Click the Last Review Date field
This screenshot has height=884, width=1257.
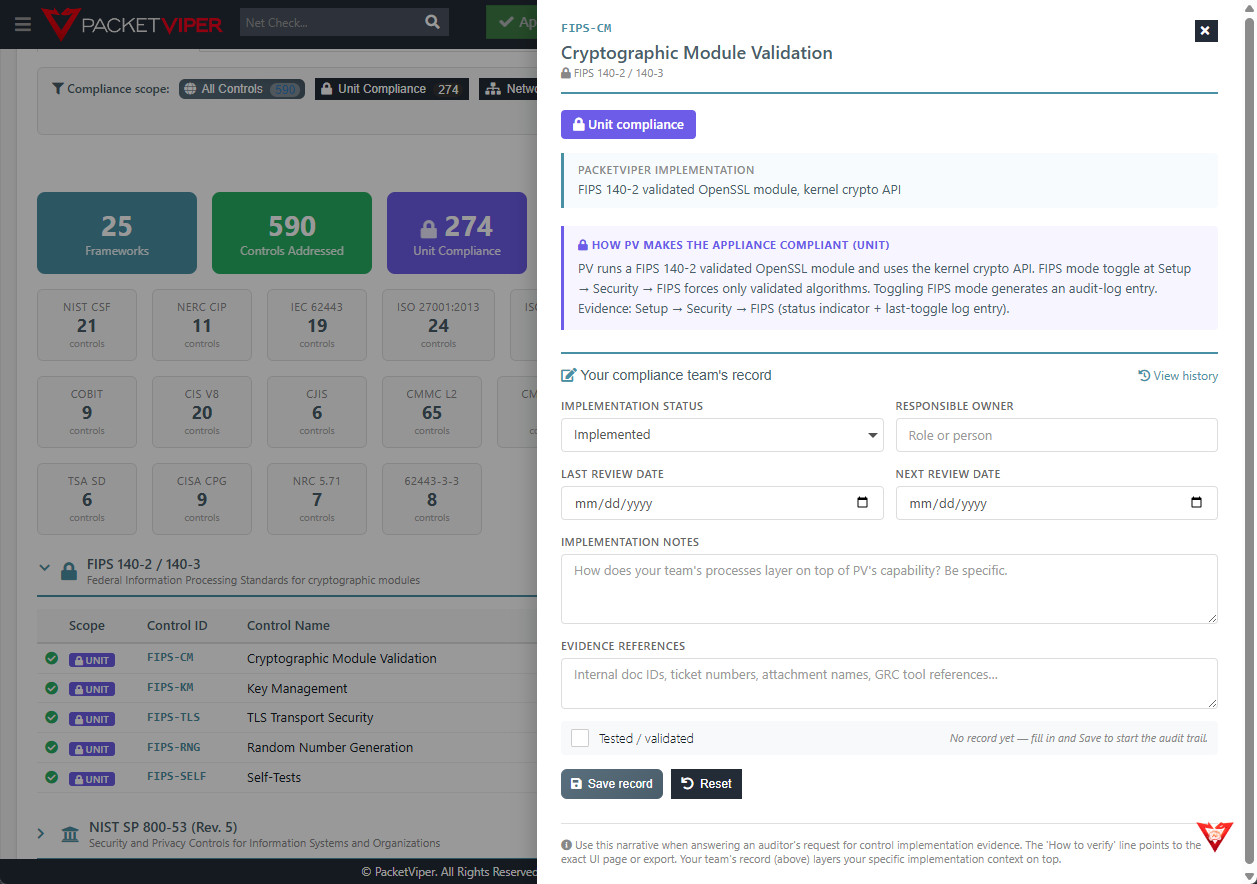722,503
